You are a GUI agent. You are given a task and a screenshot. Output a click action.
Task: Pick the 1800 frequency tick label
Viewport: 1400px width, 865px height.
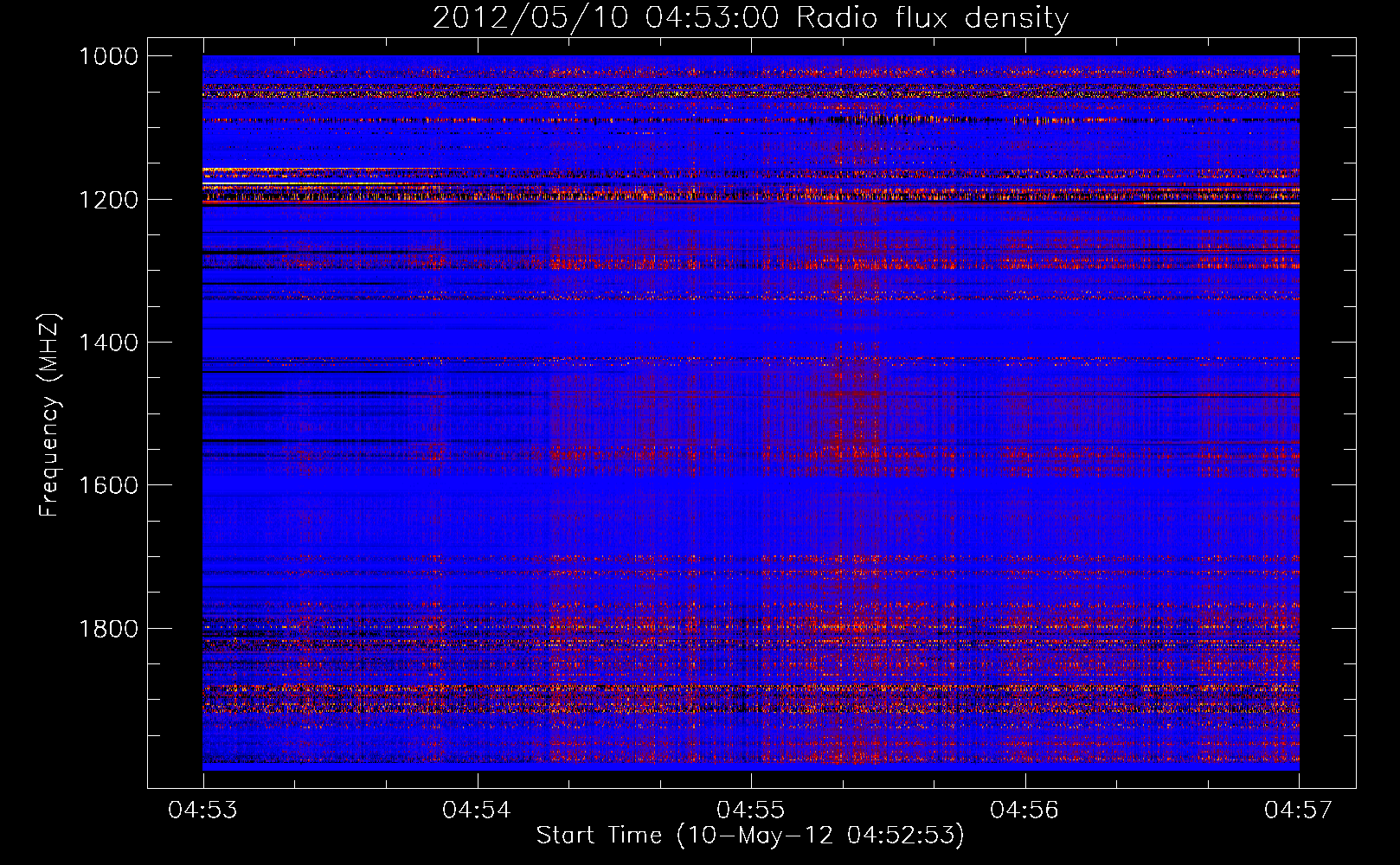(x=108, y=629)
